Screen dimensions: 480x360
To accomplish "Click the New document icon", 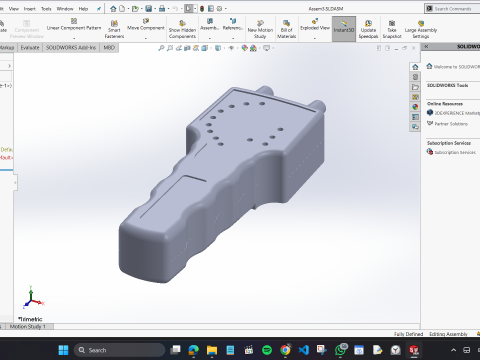I will click(122, 9).
